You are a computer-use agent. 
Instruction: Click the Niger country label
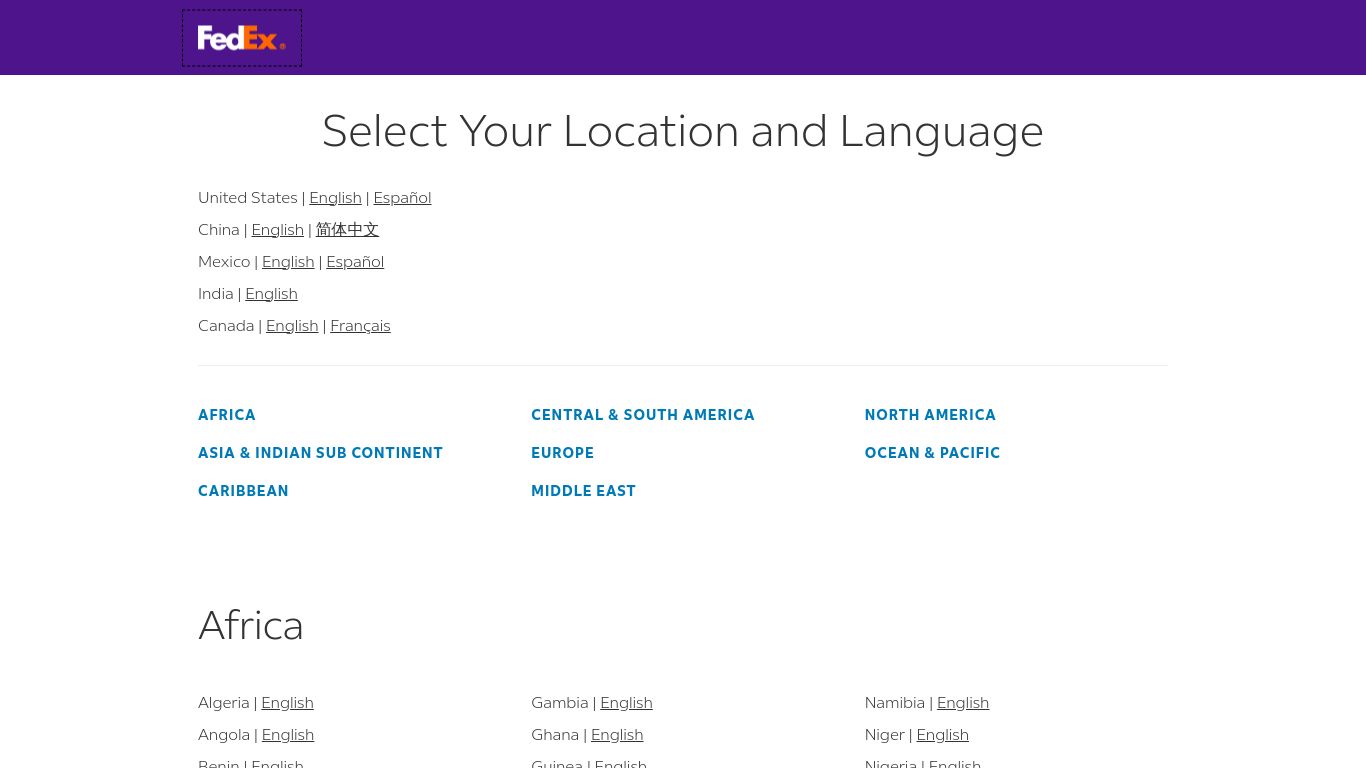pos(885,735)
